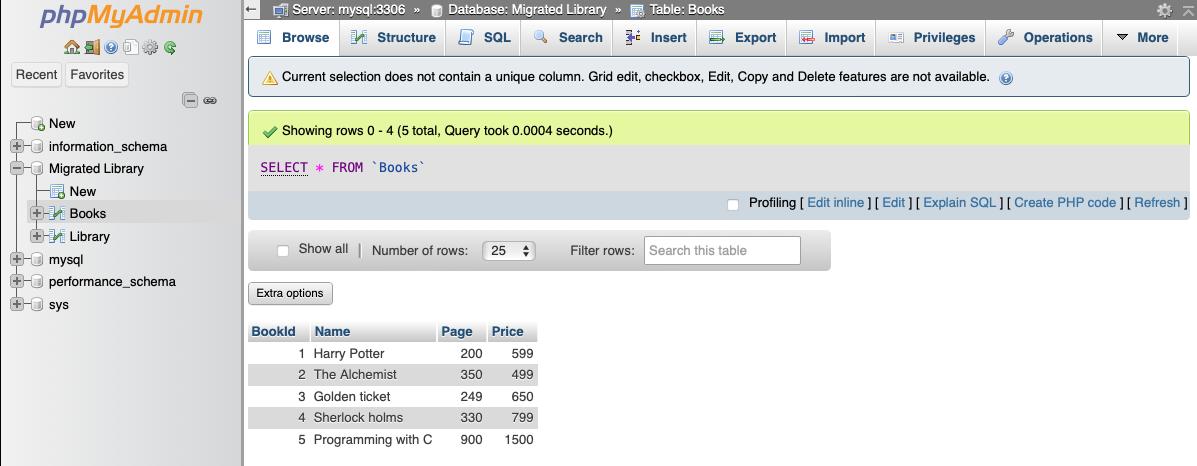Expand the information_schema database node
1197x466 pixels.
[17, 146]
